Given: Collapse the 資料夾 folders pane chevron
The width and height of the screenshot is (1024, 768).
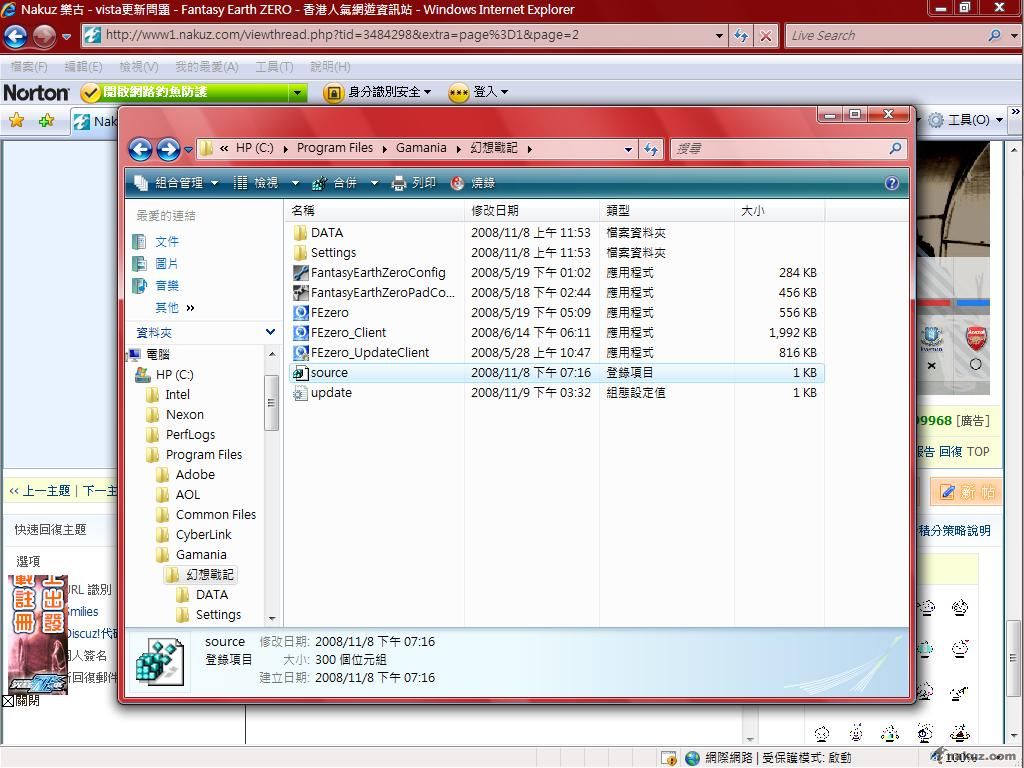Looking at the screenshot, I should click(270, 332).
